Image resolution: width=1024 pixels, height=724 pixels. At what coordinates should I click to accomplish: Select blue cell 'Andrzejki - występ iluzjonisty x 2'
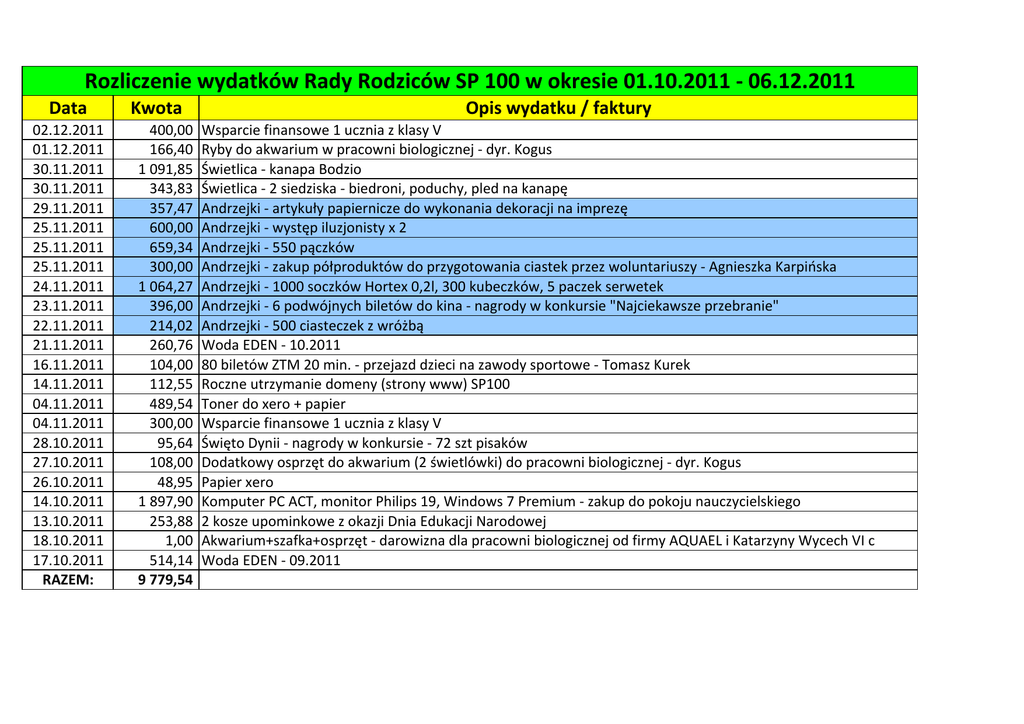tap(557, 228)
